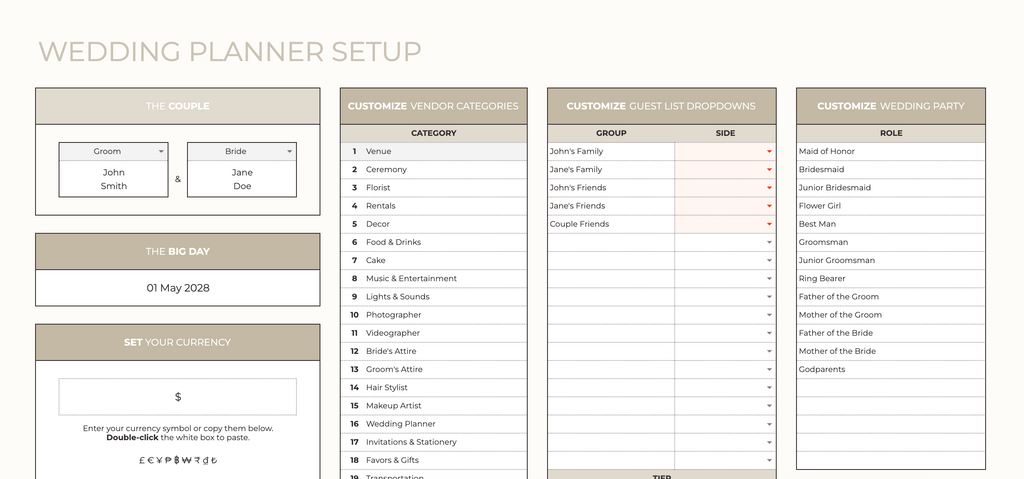
Task: Select the Flower Girl role cell
Action: coord(891,206)
